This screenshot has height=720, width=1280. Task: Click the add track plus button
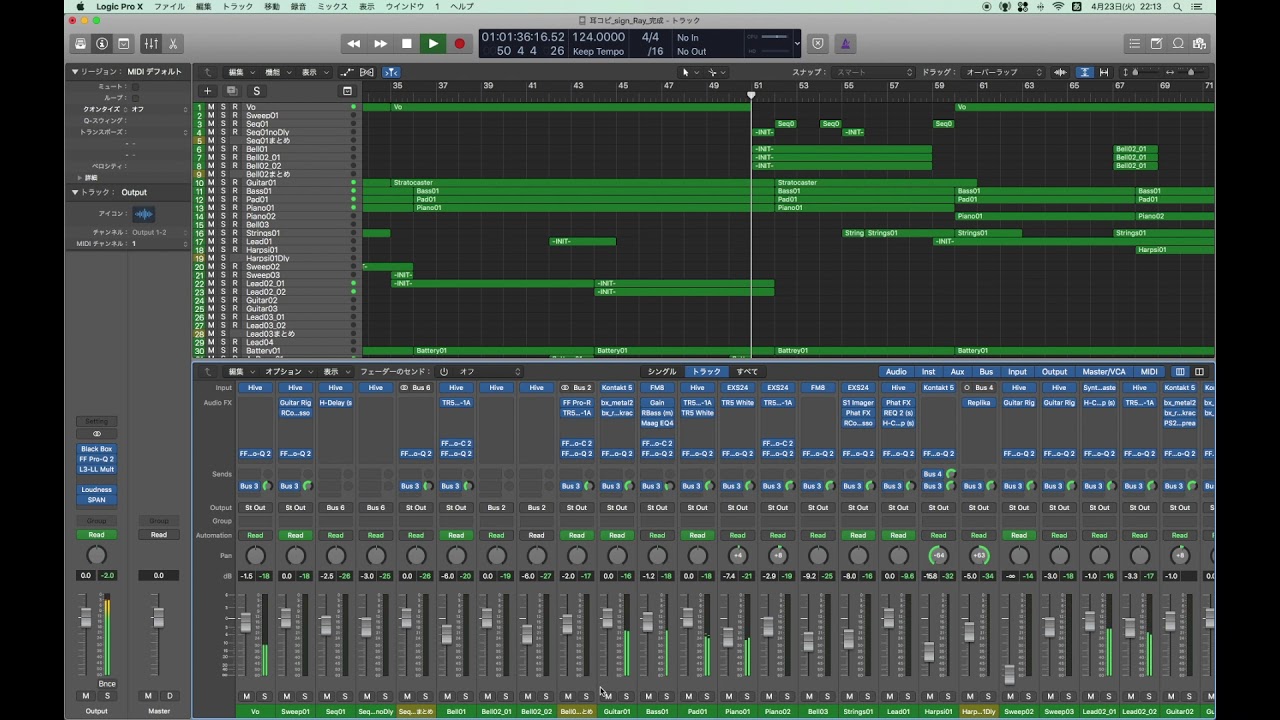[208, 91]
